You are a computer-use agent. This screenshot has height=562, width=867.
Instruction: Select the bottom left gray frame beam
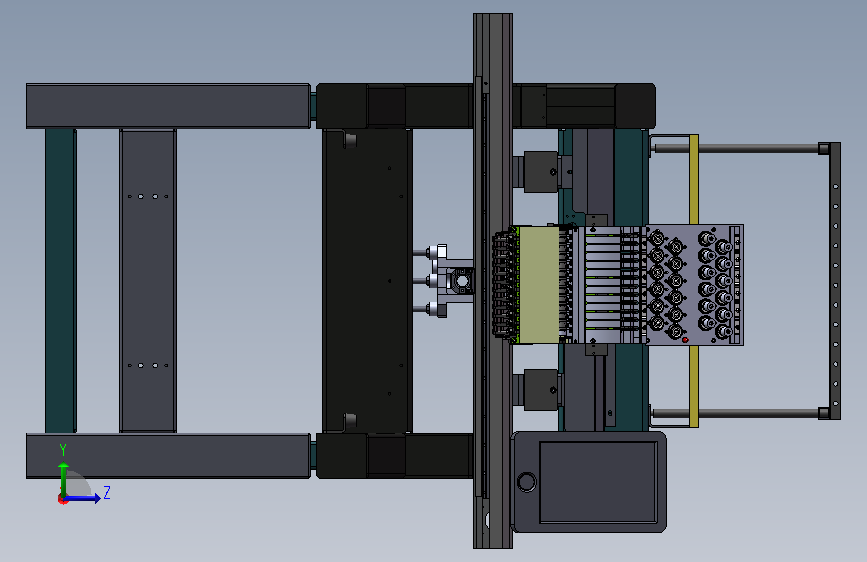[168, 456]
